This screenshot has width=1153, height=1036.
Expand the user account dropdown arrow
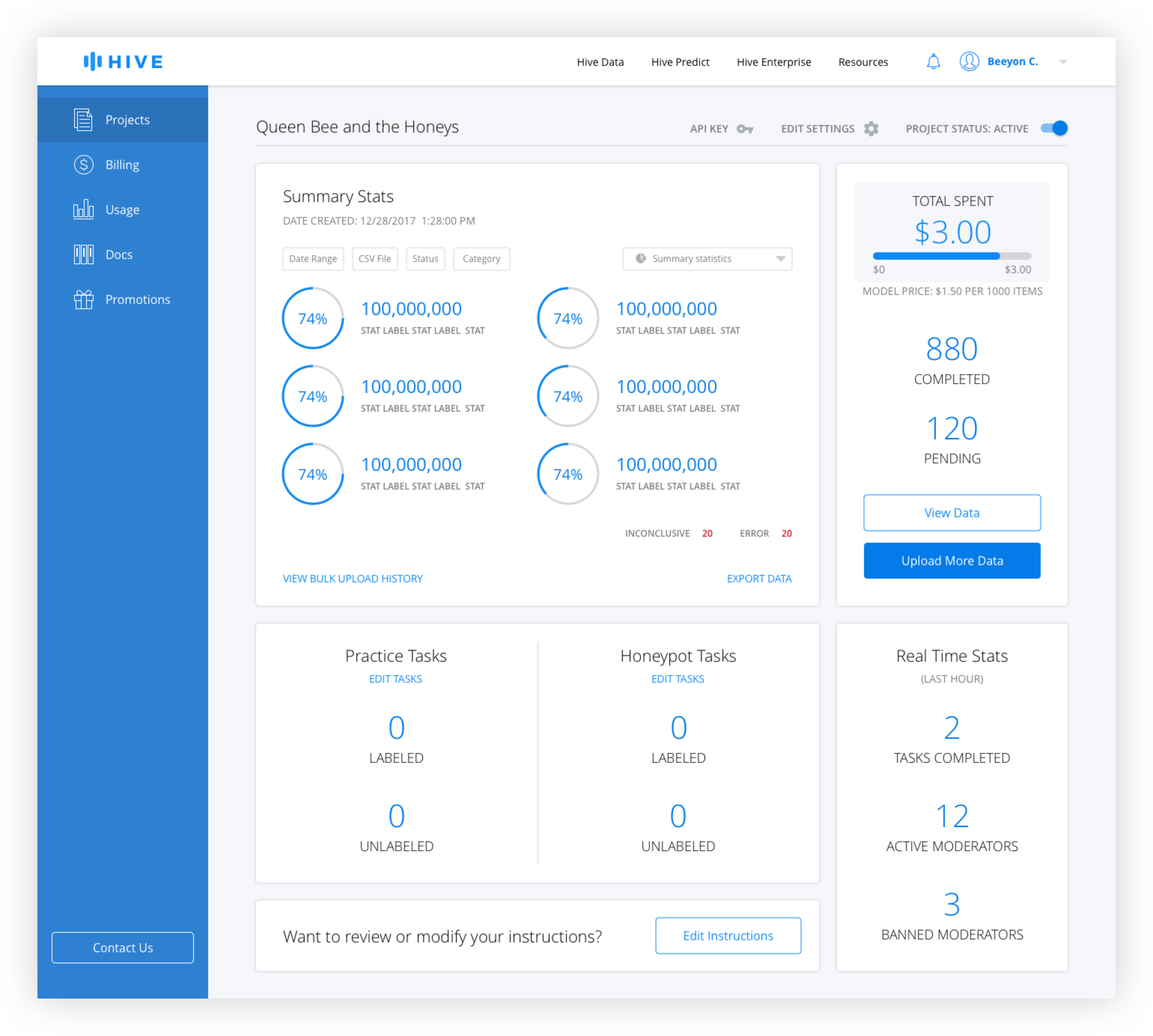coord(1063,61)
